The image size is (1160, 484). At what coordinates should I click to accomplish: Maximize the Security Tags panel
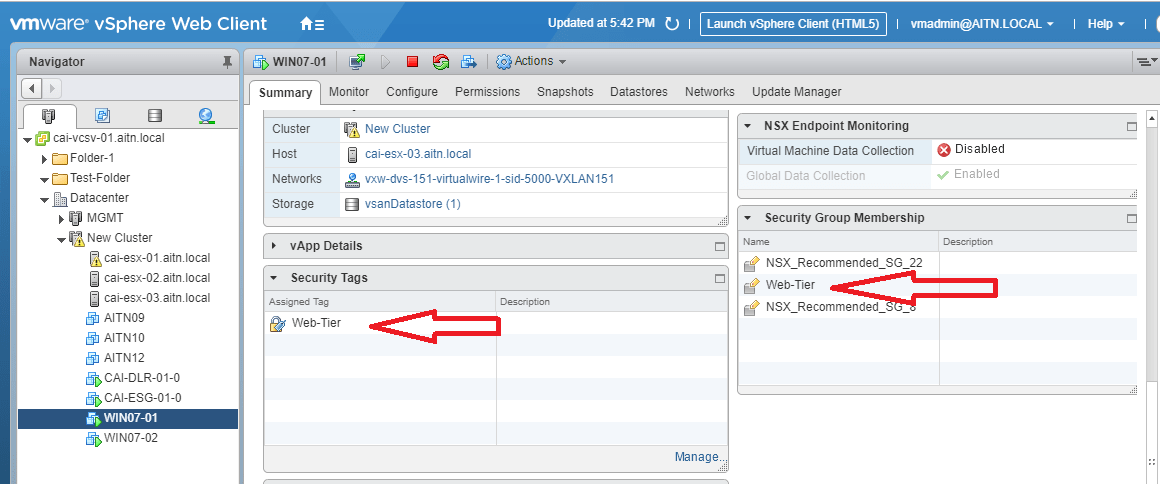pyautogui.click(x=719, y=278)
